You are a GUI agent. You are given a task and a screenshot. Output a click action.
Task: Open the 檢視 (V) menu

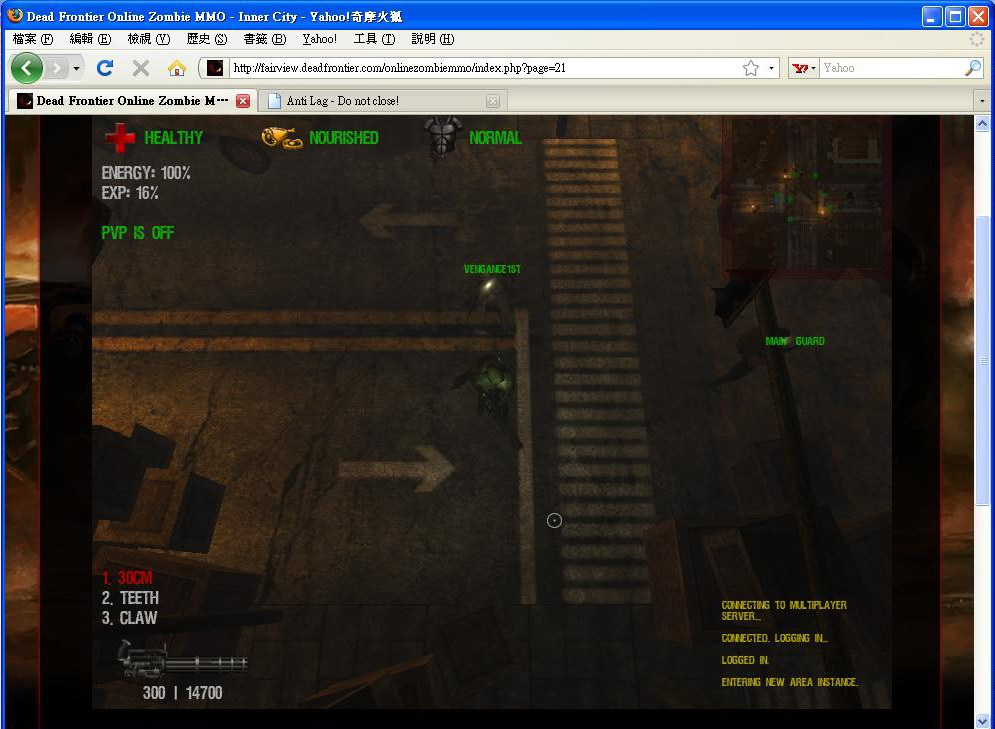pyautogui.click(x=148, y=39)
